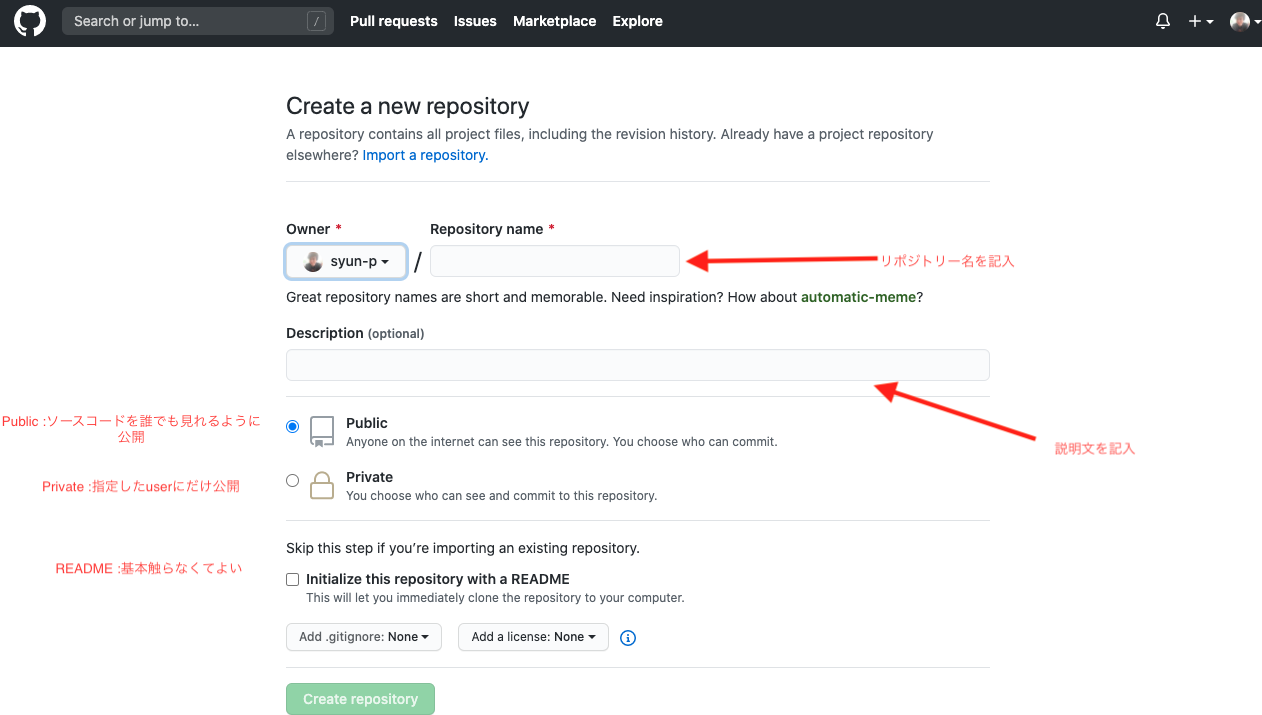Image resolution: width=1262 pixels, height=715 pixels.
Task: Click the Public option label
Action: [367, 423]
